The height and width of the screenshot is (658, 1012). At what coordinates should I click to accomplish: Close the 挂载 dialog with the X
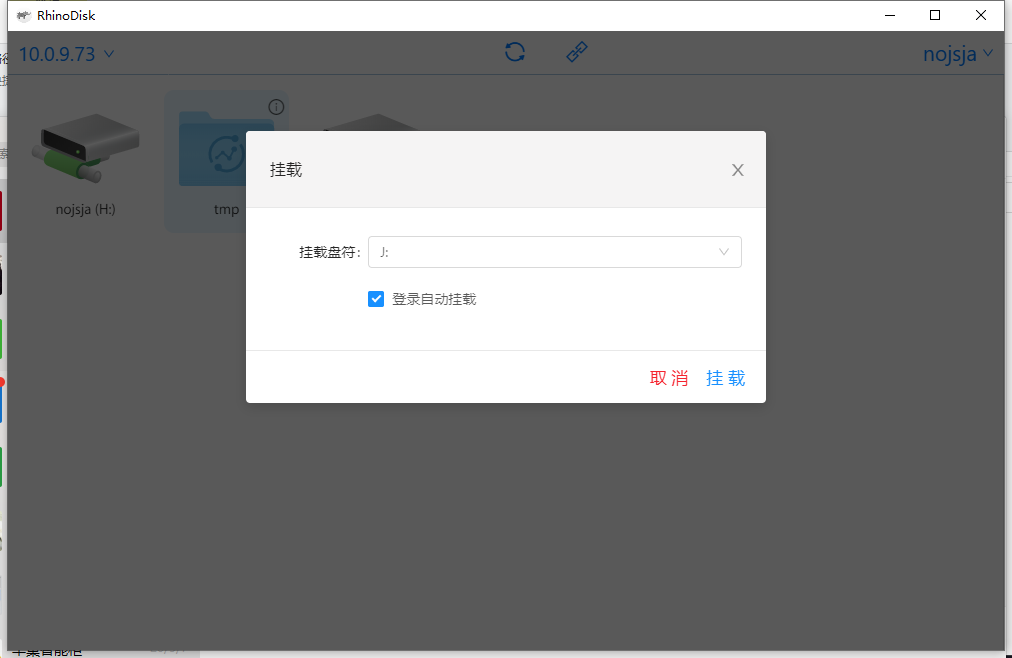pos(738,170)
